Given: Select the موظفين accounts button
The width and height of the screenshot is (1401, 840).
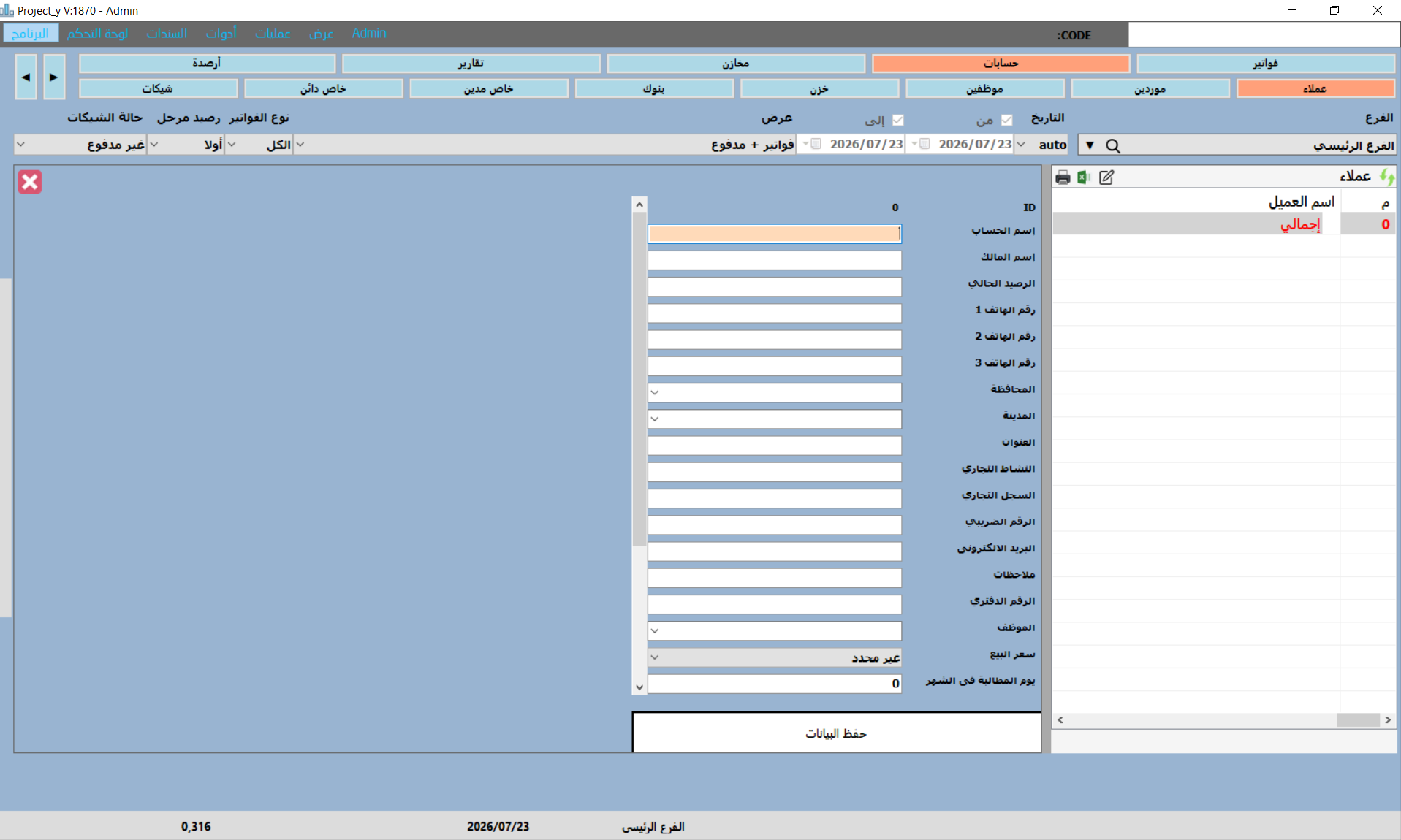Looking at the screenshot, I should tap(985, 88).
